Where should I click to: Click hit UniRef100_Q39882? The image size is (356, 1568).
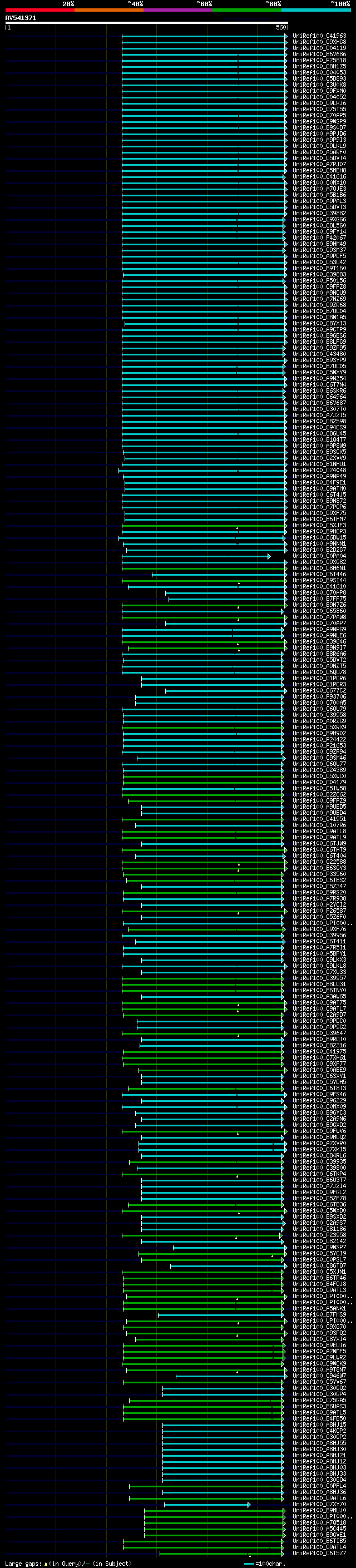tap(319, 214)
